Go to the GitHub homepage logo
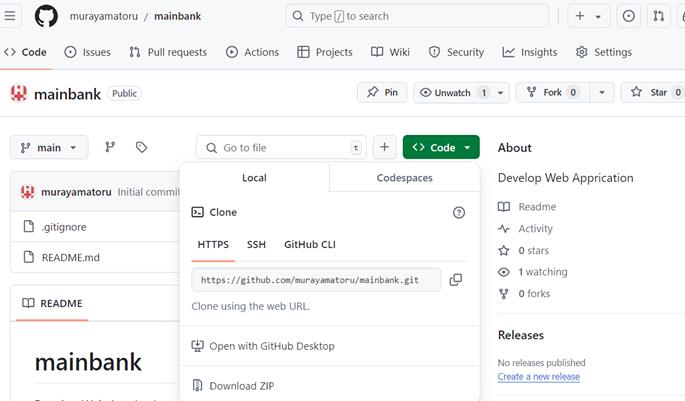 46,16
